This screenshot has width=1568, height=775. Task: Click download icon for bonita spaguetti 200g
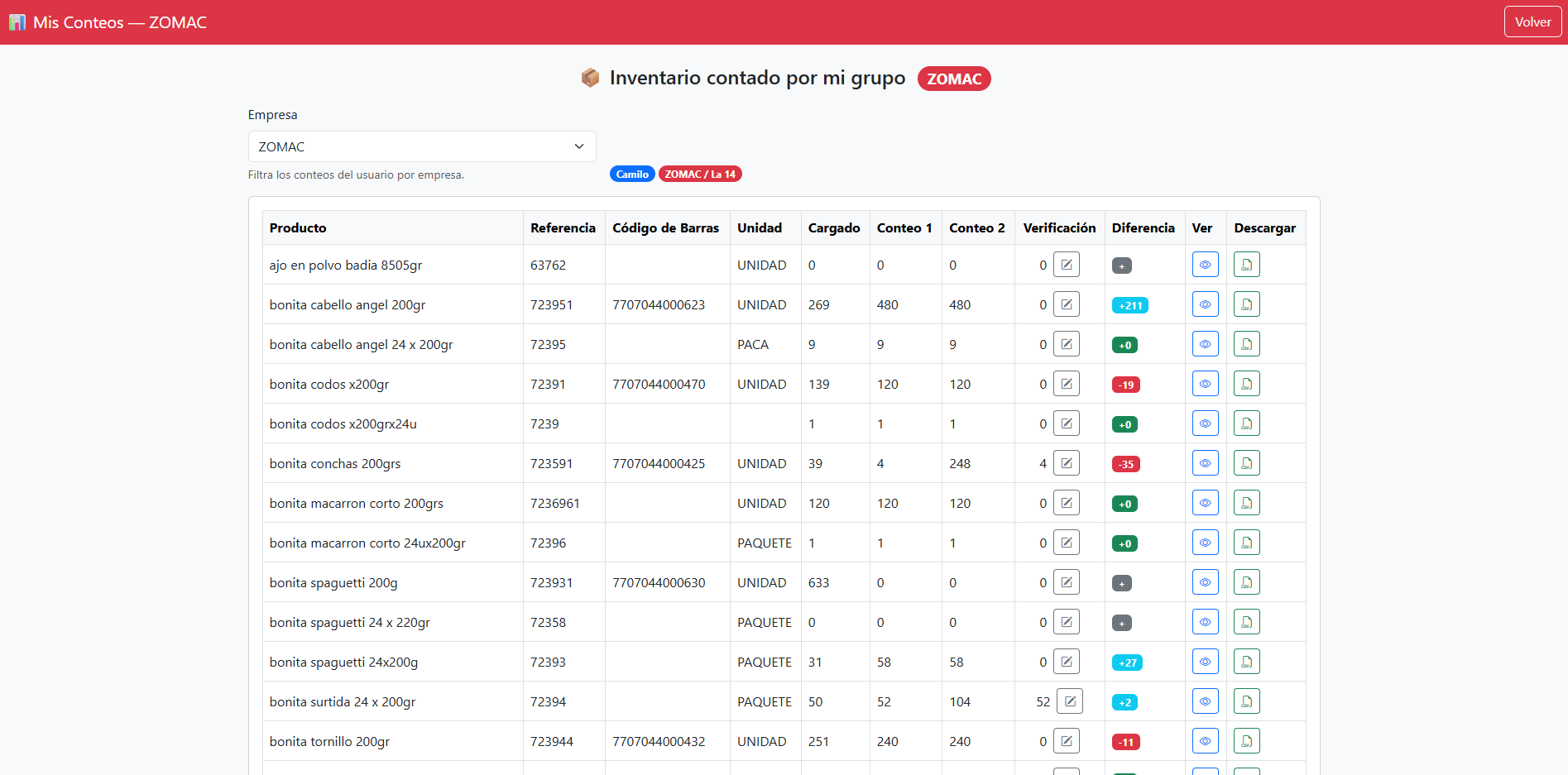(1246, 582)
